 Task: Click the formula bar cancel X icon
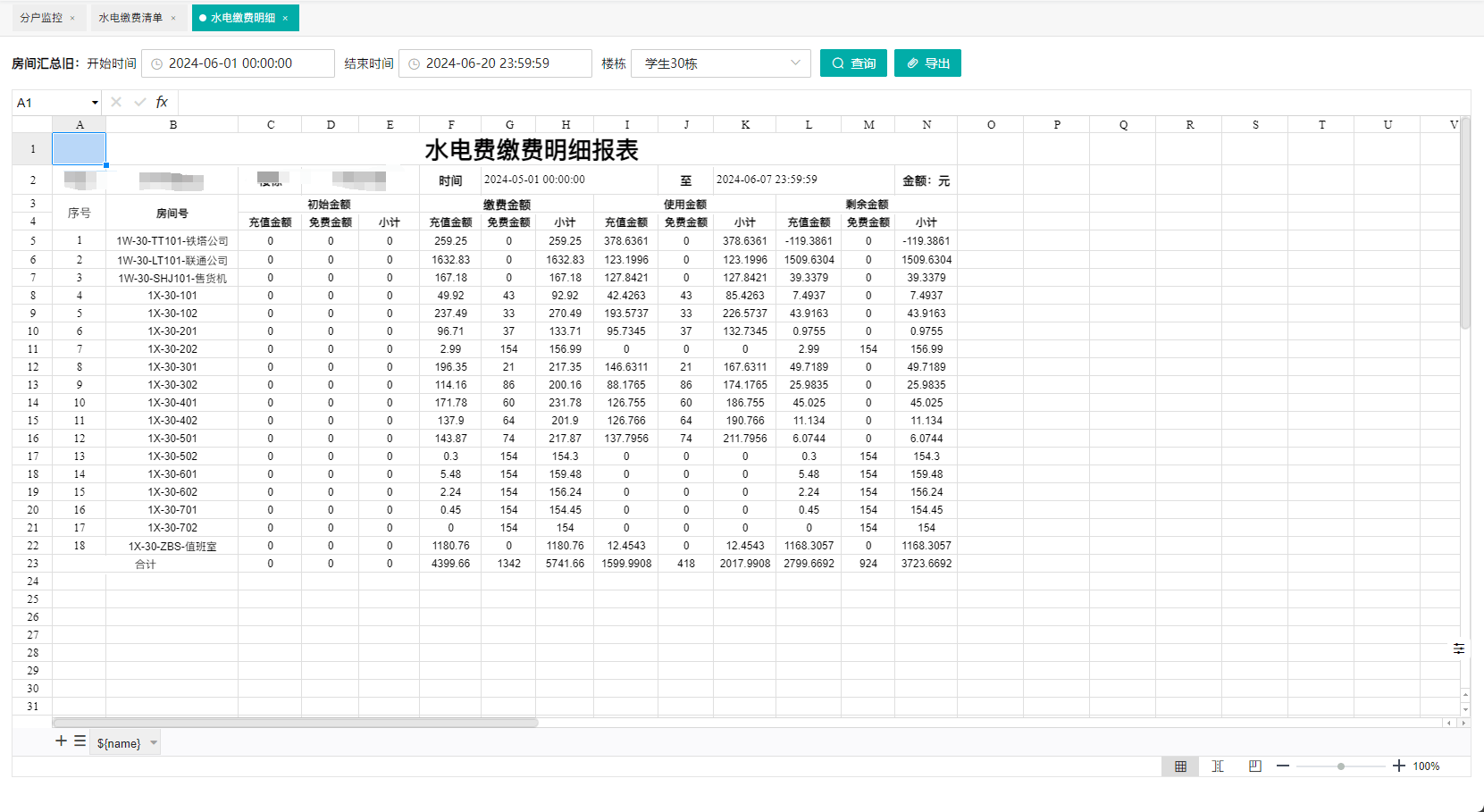pos(116,102)
